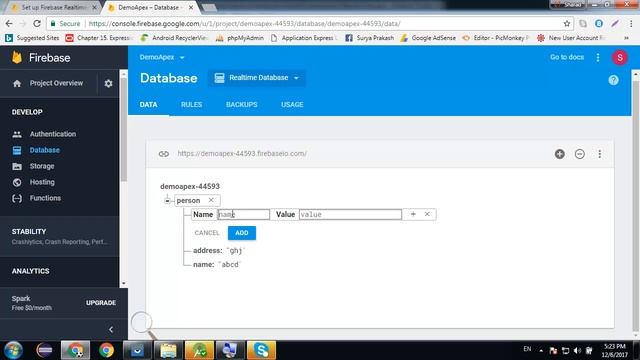The height and width of the screenshot is (360, 640).
Task: Open Functions section in sidebar
Action: pos(45,198)
